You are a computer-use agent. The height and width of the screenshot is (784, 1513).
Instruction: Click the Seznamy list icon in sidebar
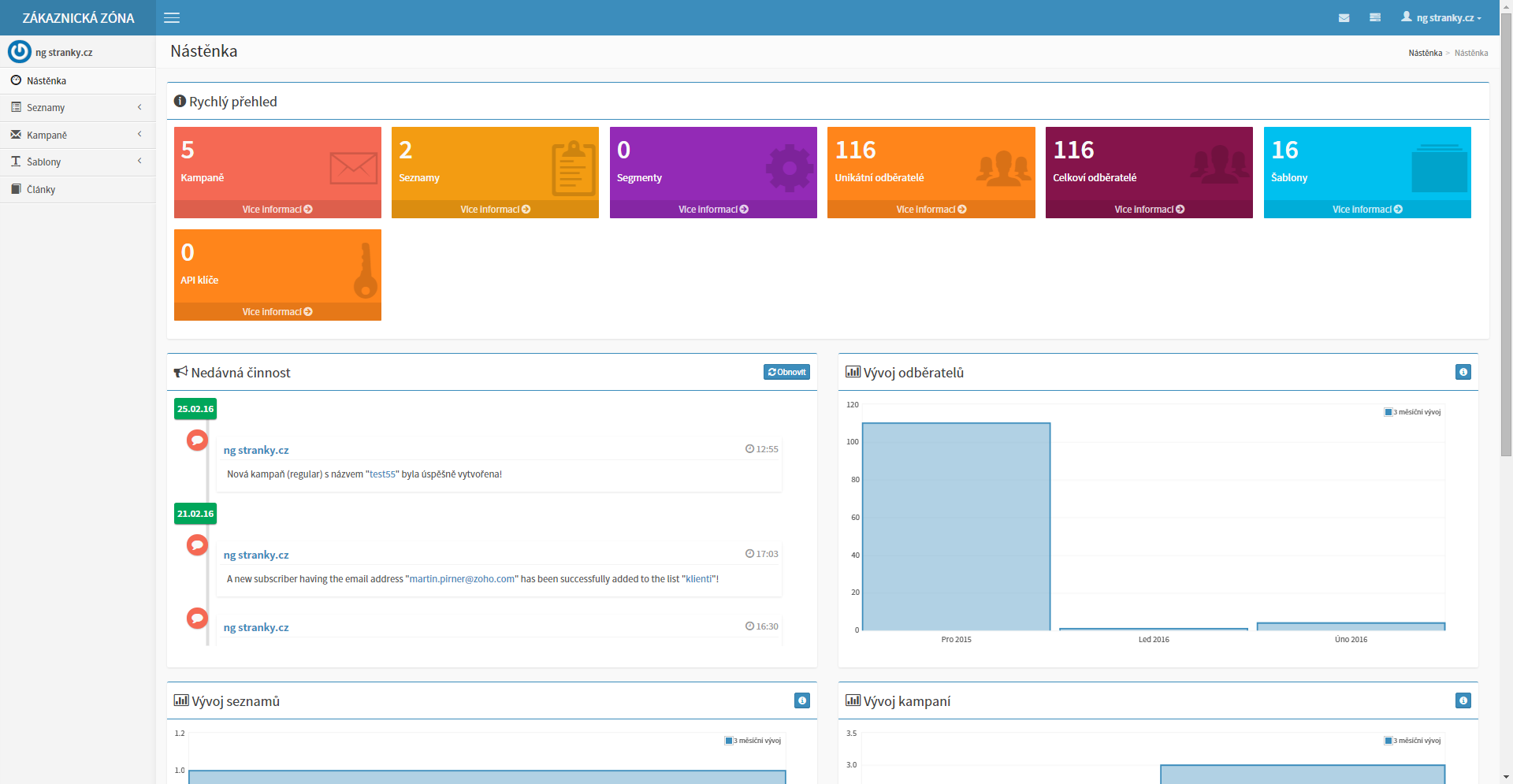coord(16,107)
